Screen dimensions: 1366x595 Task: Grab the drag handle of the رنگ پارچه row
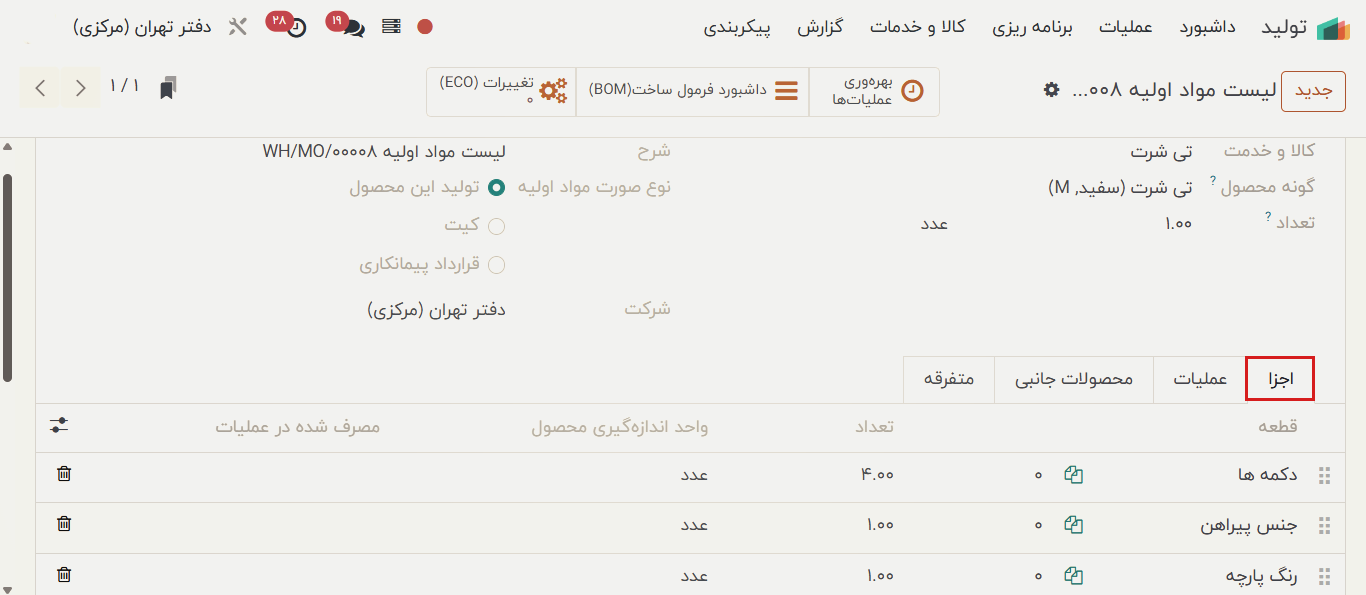point(1325,576)
